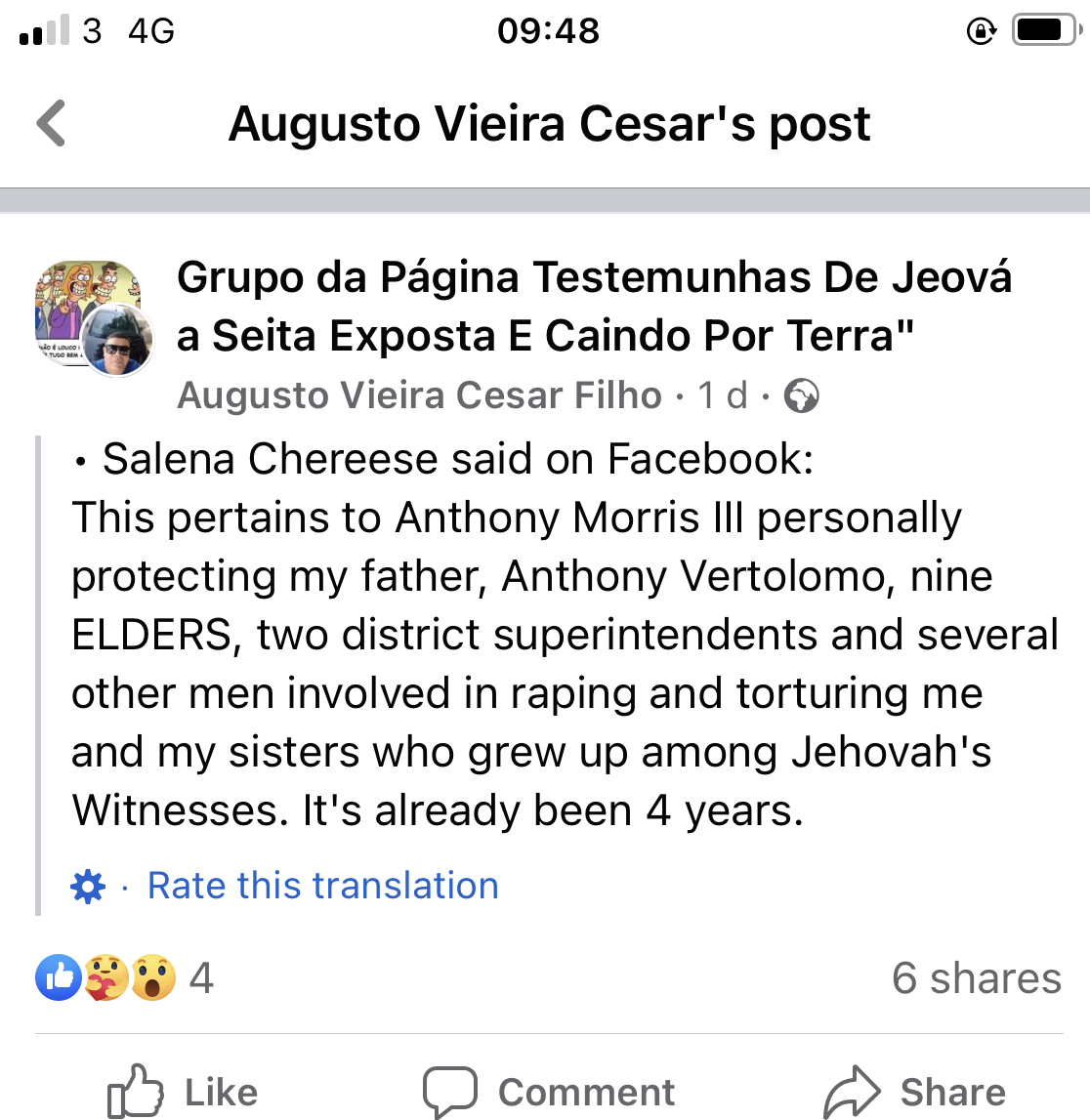Click Rate this translation link
The height and width of the screenshot is (1120, 1090).
click(322, 886)
